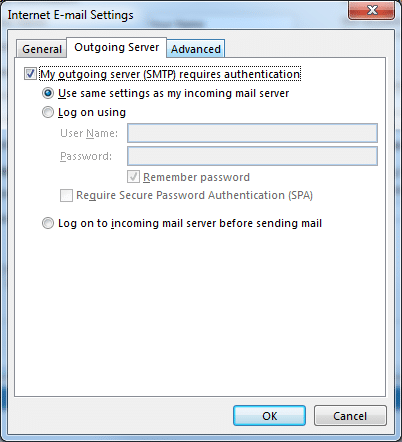Viewport: 402px width, 442px height.
Task: Click into the User Name field
Action: [x=252, y=133]
